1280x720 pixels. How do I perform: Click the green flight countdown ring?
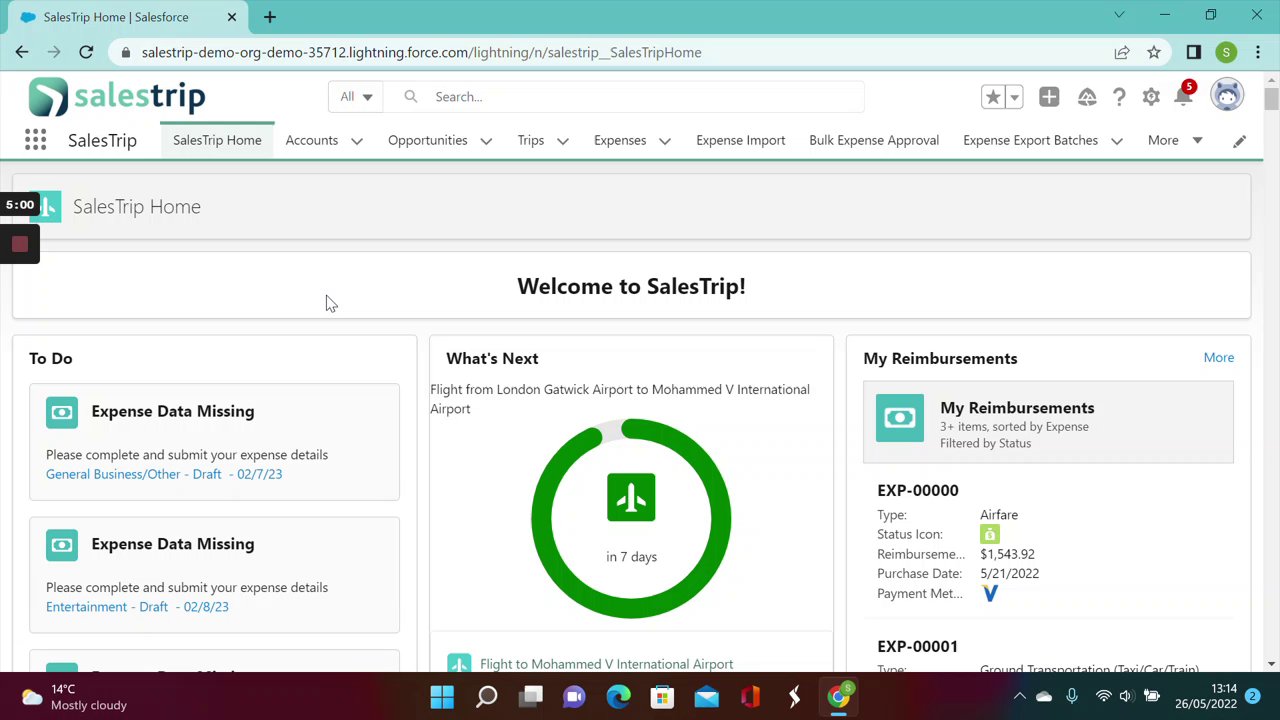click(x=631, y=519)
